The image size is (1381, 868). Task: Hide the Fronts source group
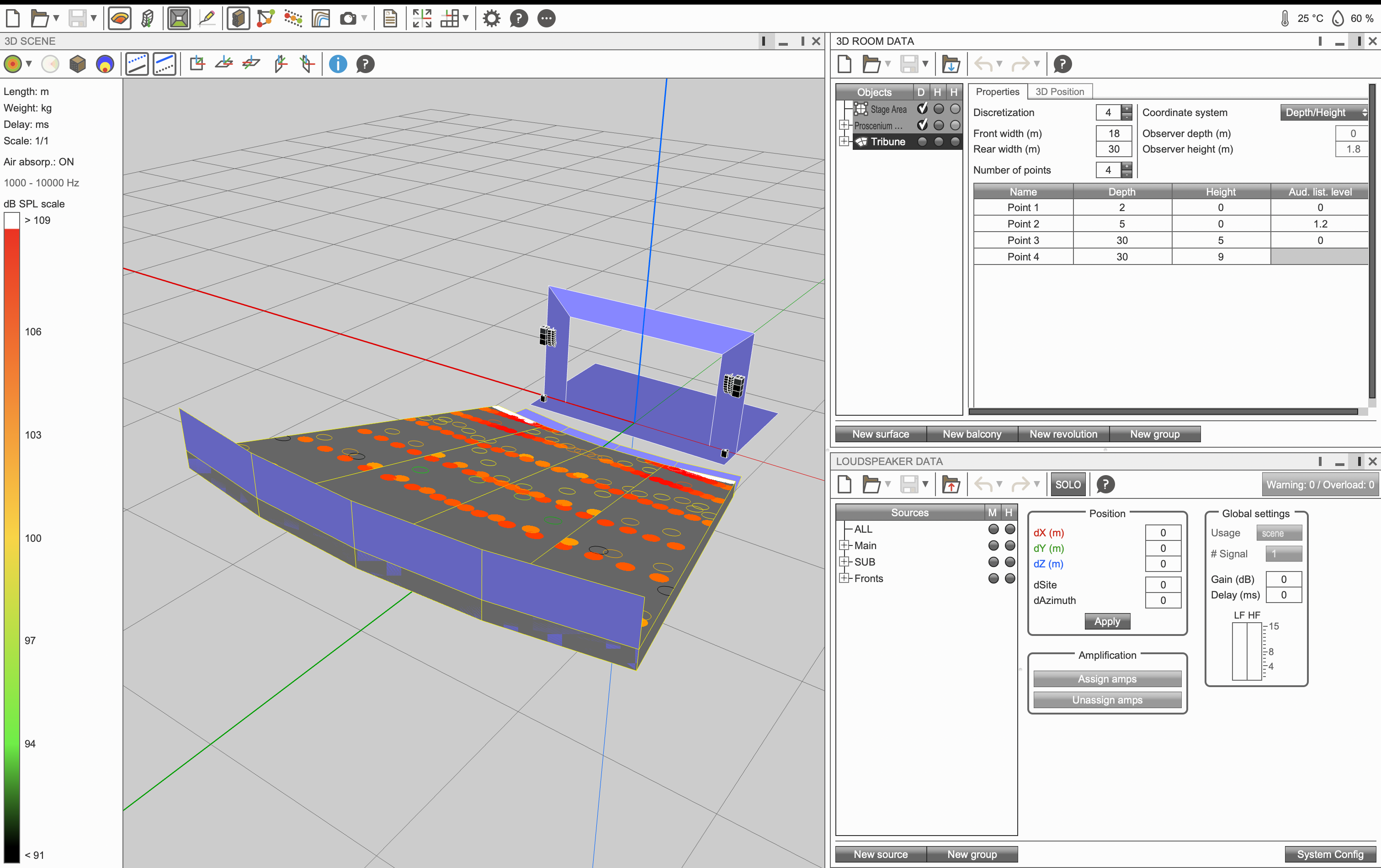(x=1010, y=578)
